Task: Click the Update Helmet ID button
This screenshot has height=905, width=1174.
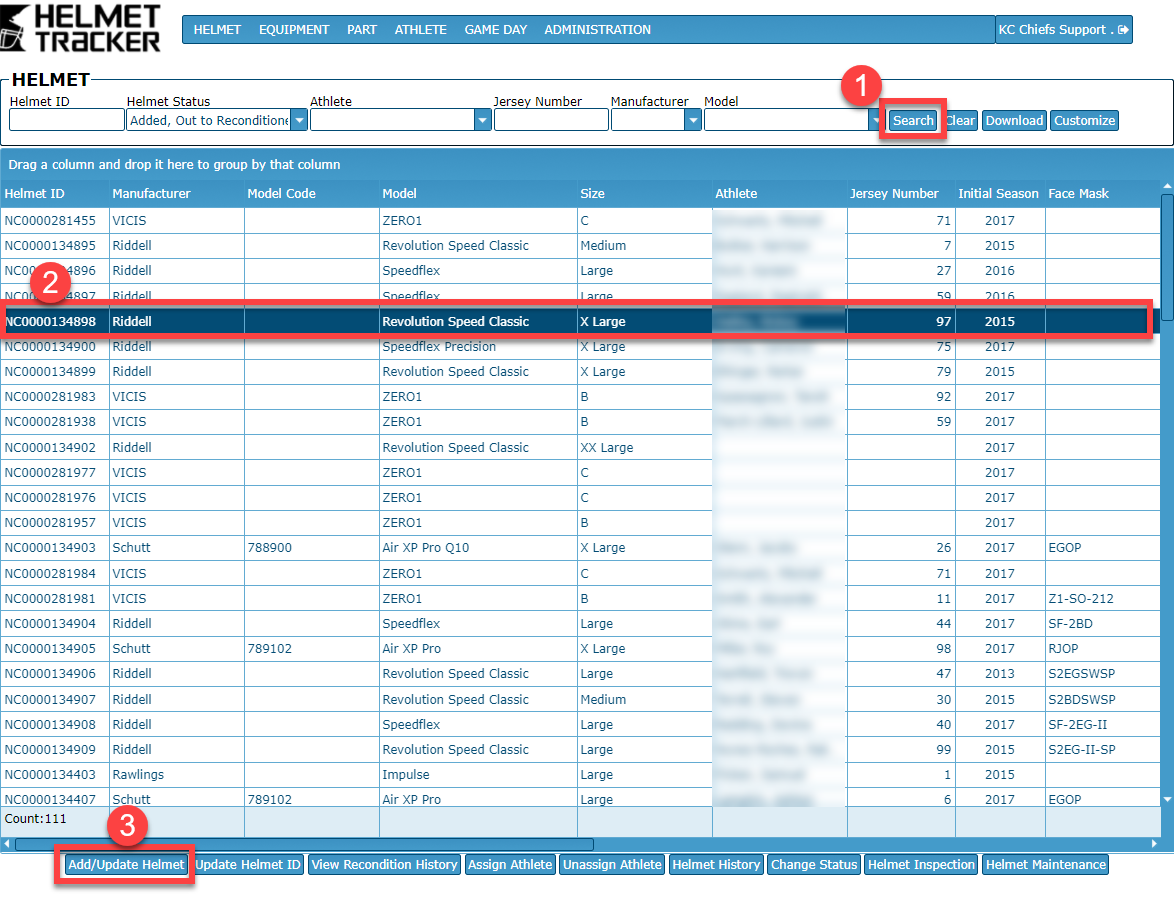Action: point(247,865)
